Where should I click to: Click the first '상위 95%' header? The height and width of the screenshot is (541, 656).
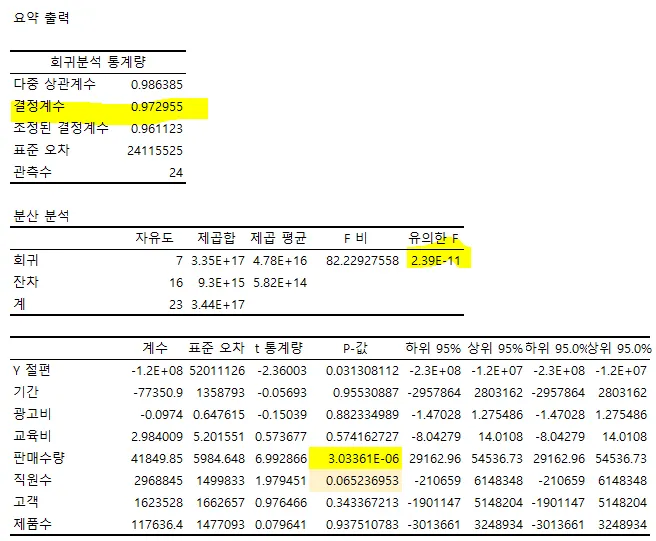(x=495, y=348)
